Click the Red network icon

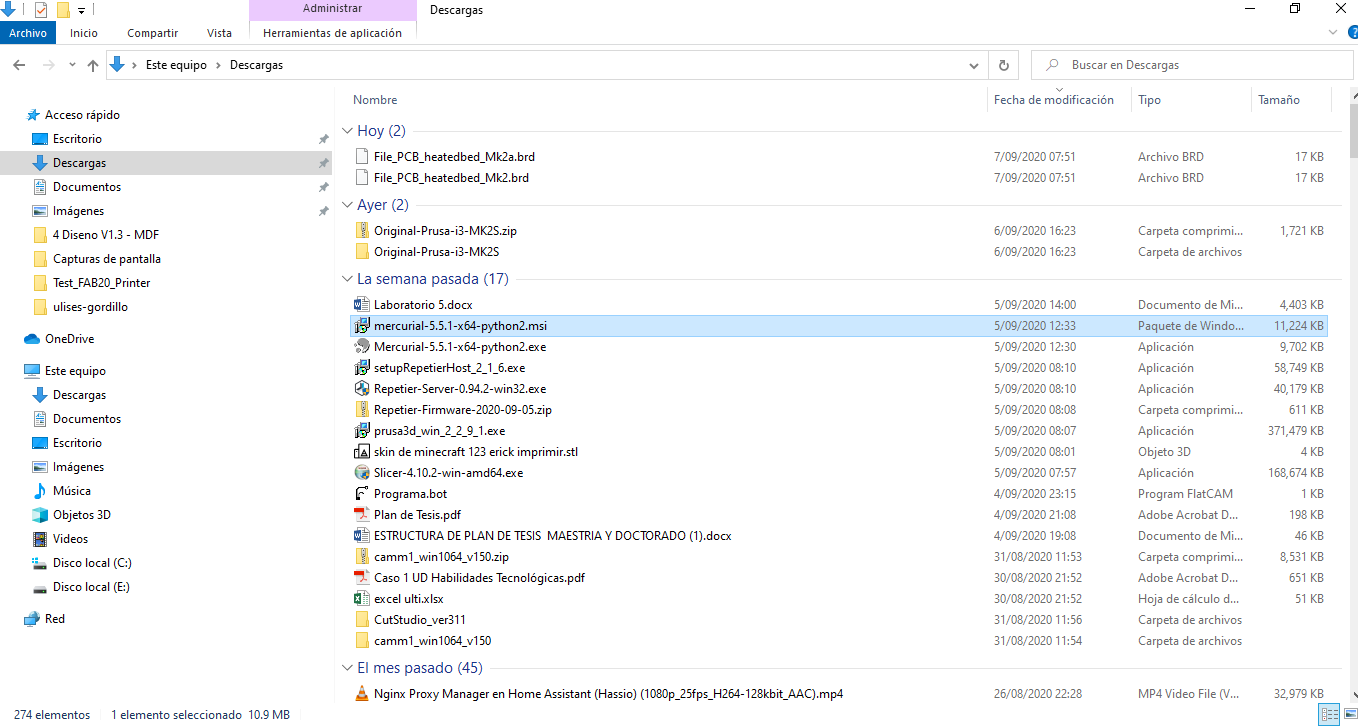32,619
